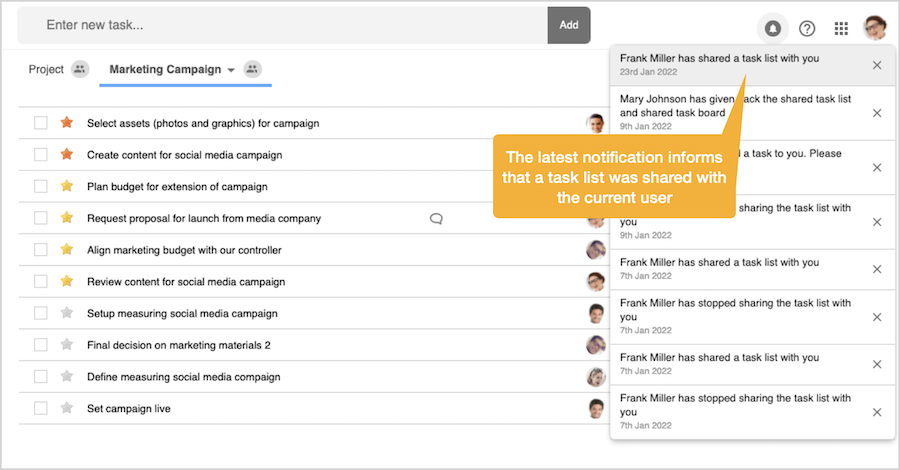Screen dimensions: 900x470
Task: Open comment bubble on Request proposal task
Action: point(436,218)
